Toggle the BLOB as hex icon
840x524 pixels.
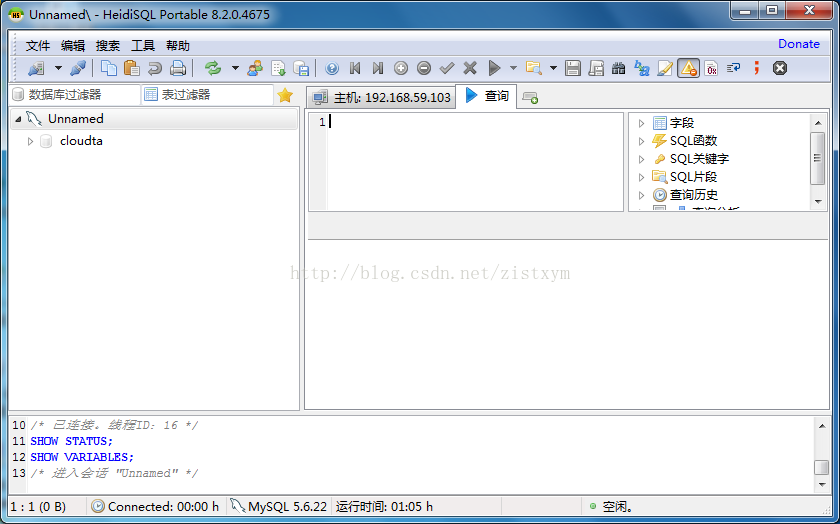coord(711,68)
